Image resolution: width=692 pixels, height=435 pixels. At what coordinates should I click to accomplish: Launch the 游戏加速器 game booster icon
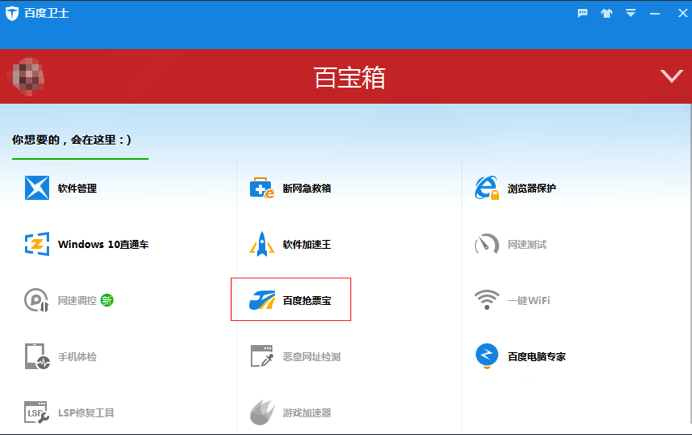262,412
